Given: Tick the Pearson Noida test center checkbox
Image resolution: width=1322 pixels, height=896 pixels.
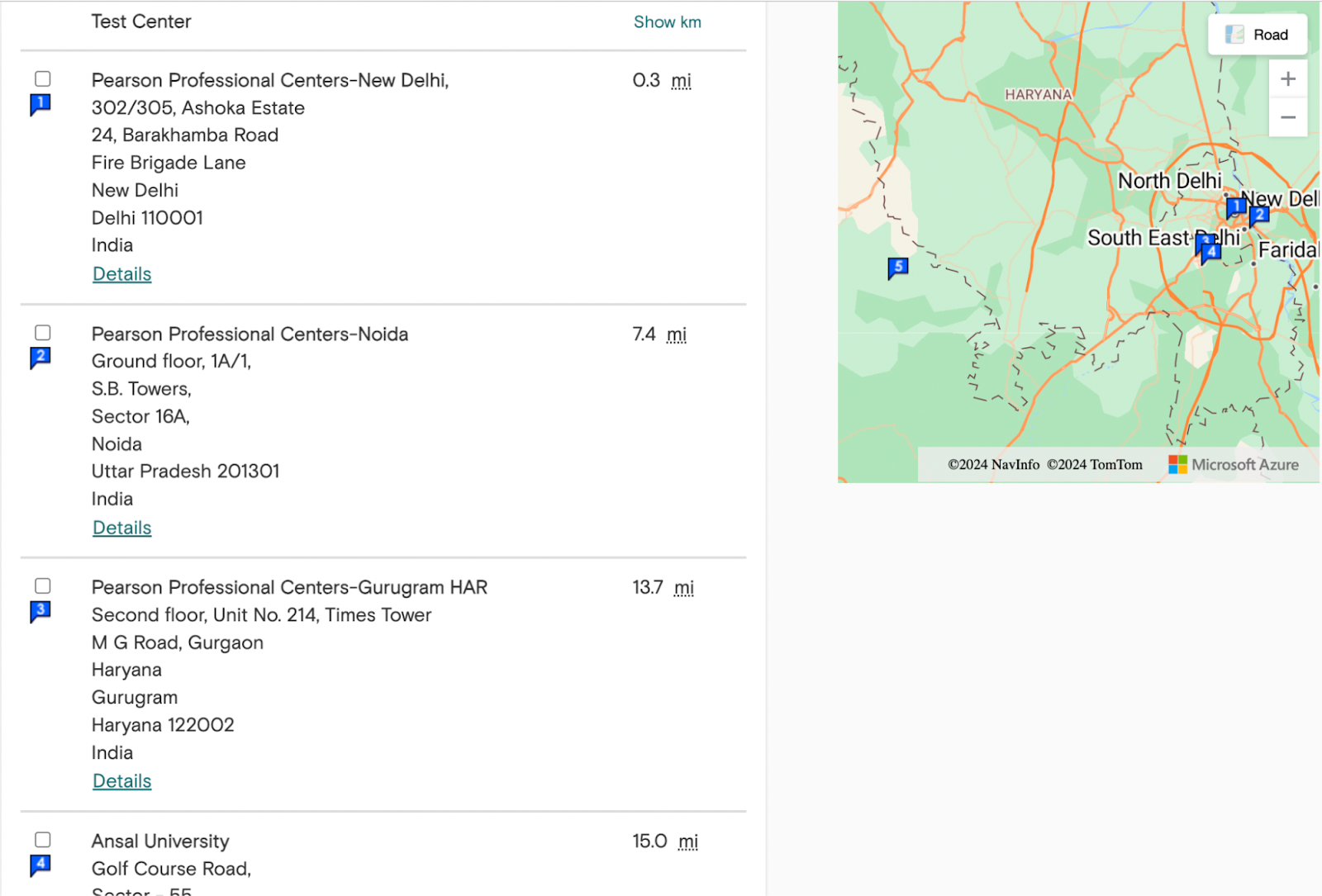Looking at the screenshot, I should click(43, 333).
